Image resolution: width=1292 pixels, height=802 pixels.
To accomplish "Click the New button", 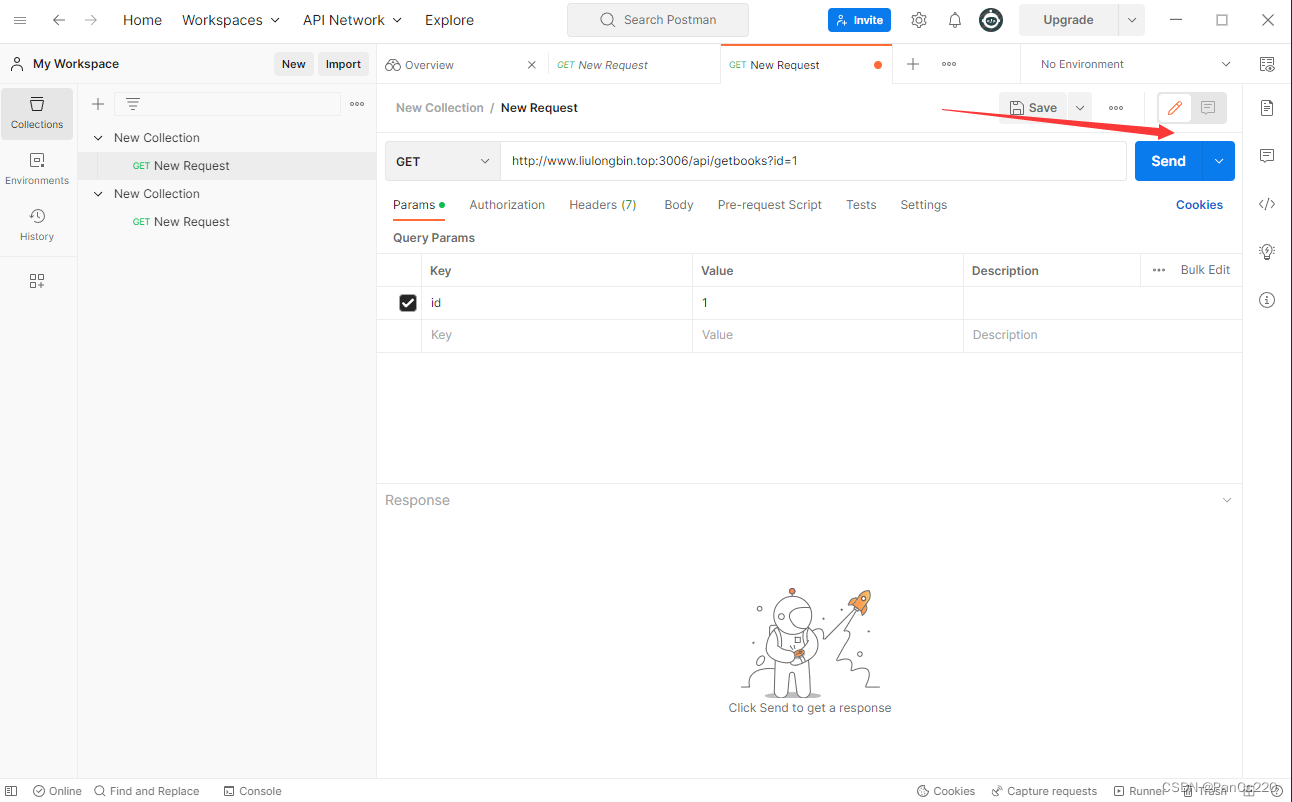I will (x=294, y=64).
